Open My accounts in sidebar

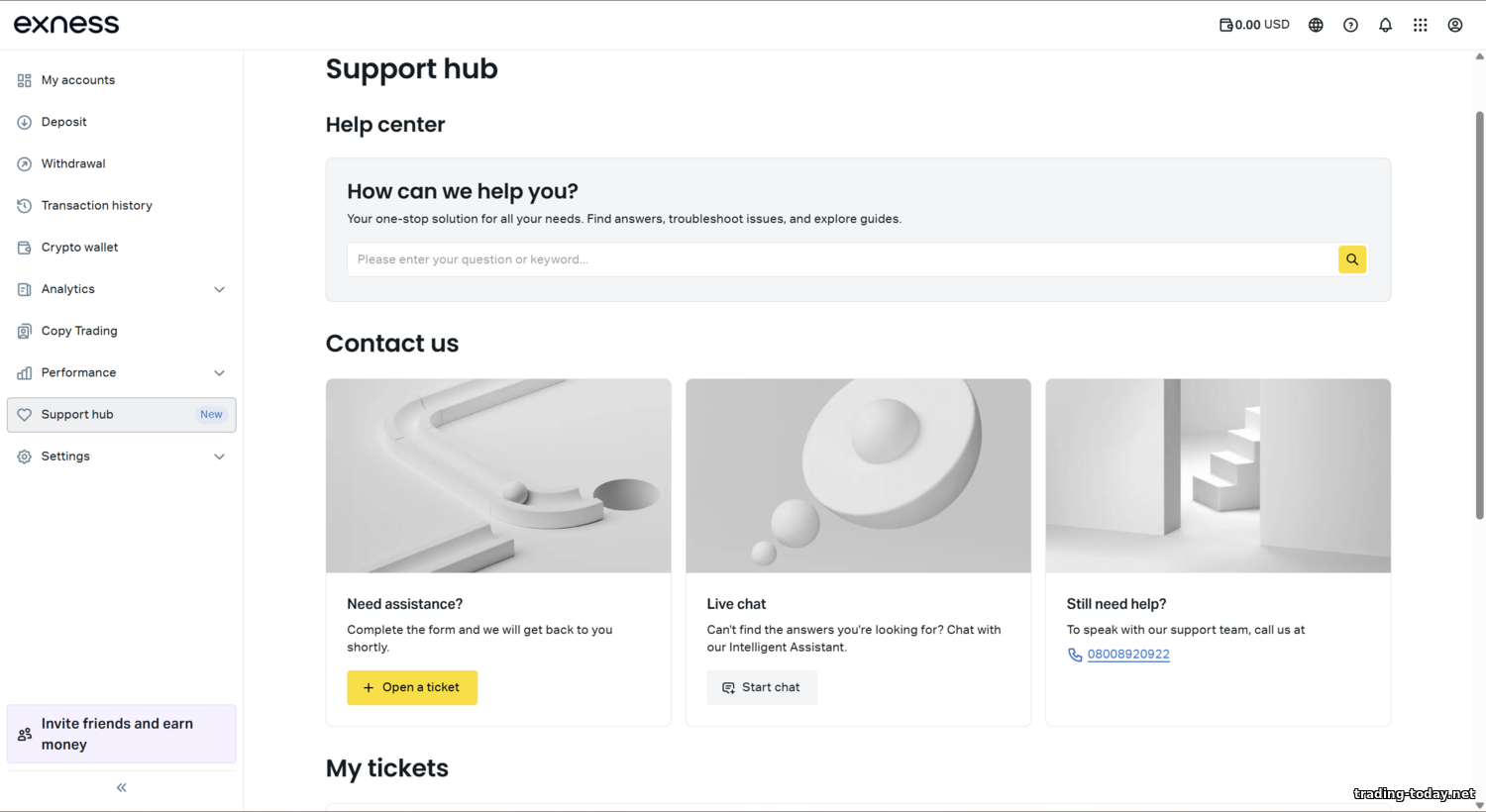coord(78,80)
